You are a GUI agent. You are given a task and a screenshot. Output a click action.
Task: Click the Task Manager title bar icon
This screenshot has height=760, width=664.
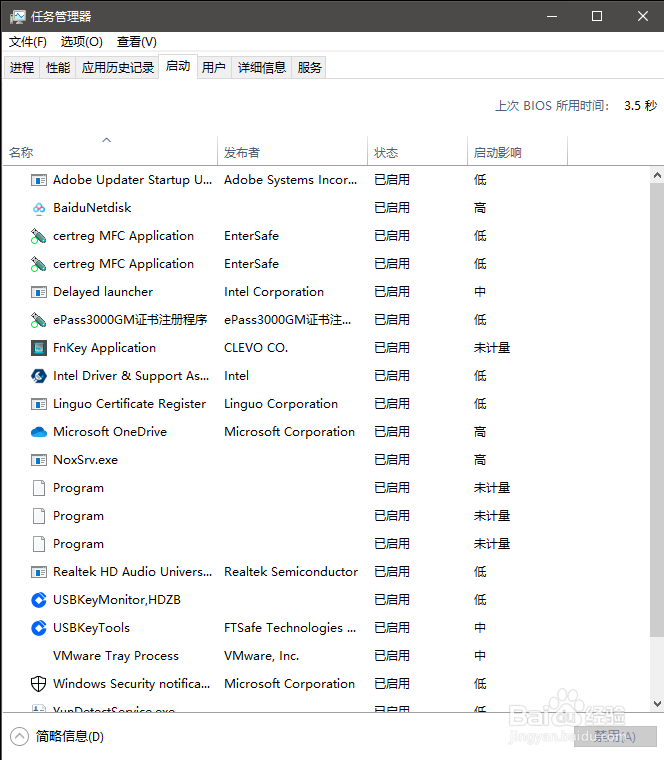point(17,17)
